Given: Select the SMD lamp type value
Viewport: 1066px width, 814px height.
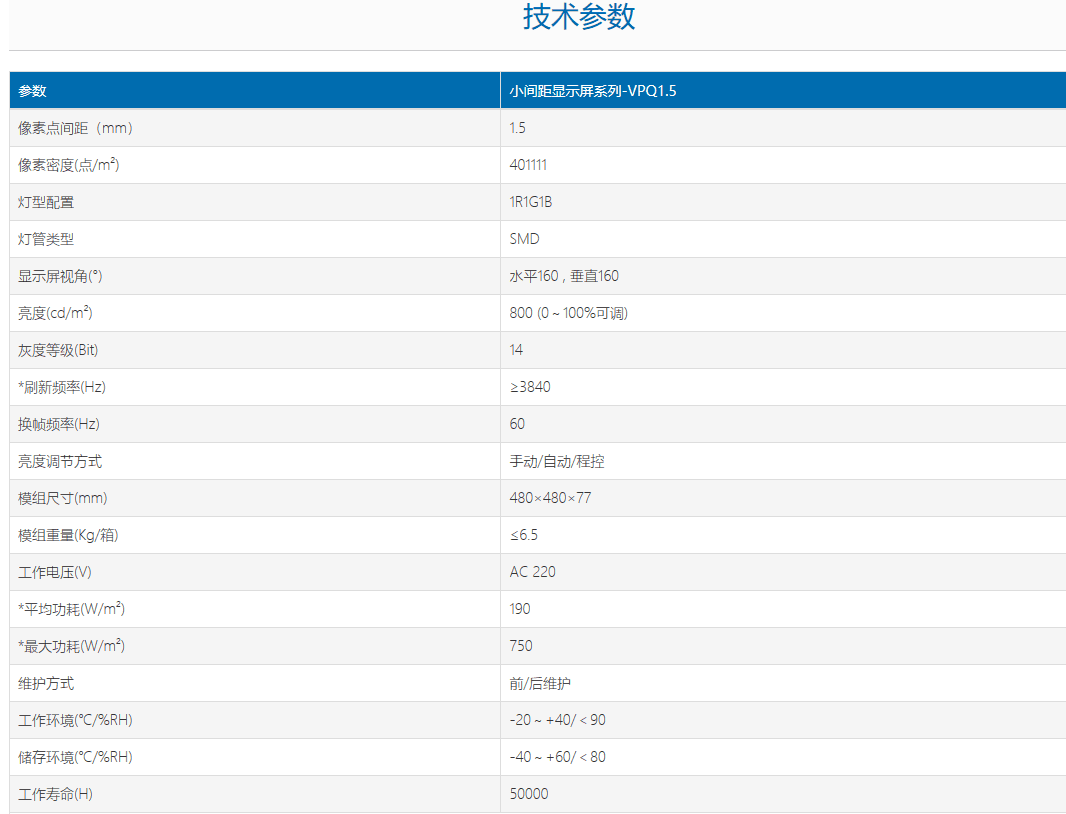Looking at the screenshot, I should coord(524,239).
